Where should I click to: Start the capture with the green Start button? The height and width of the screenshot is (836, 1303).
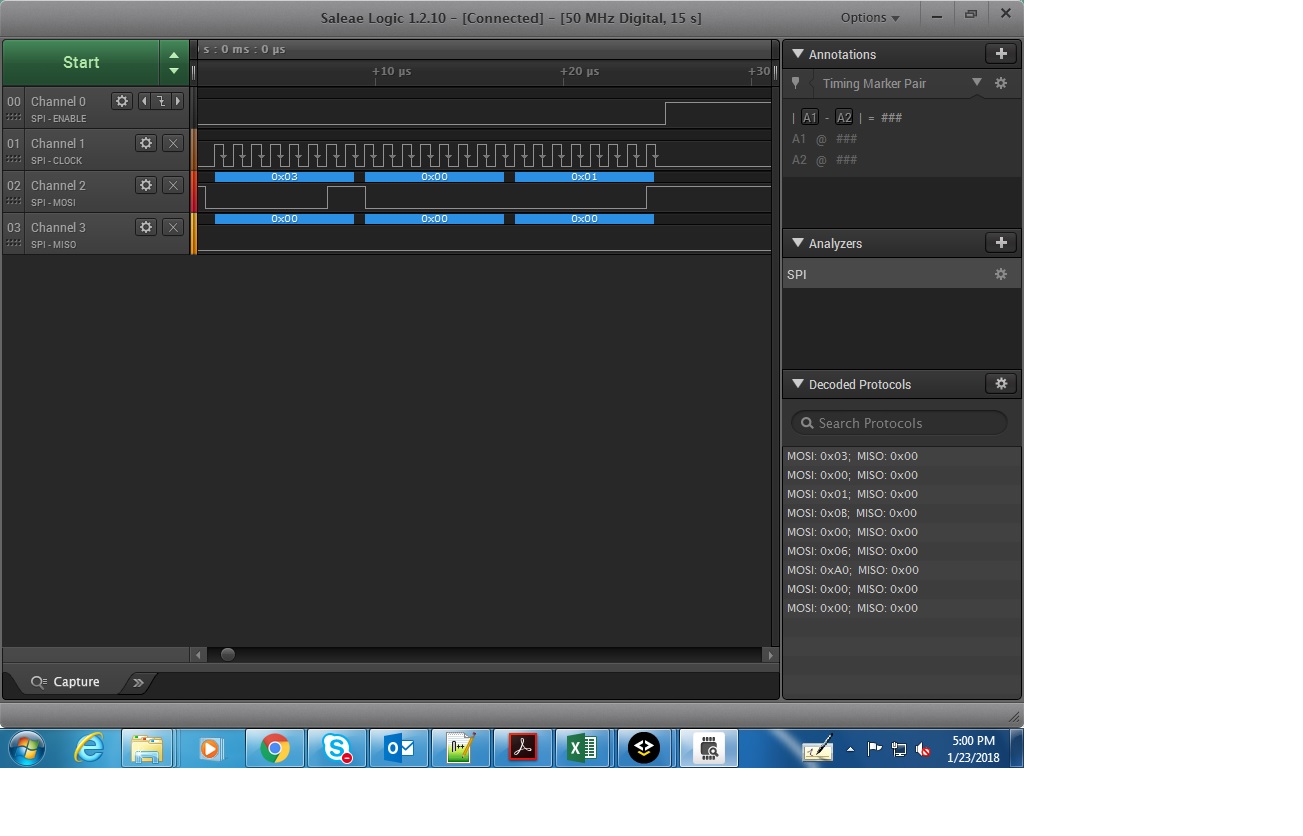point(81,62)
